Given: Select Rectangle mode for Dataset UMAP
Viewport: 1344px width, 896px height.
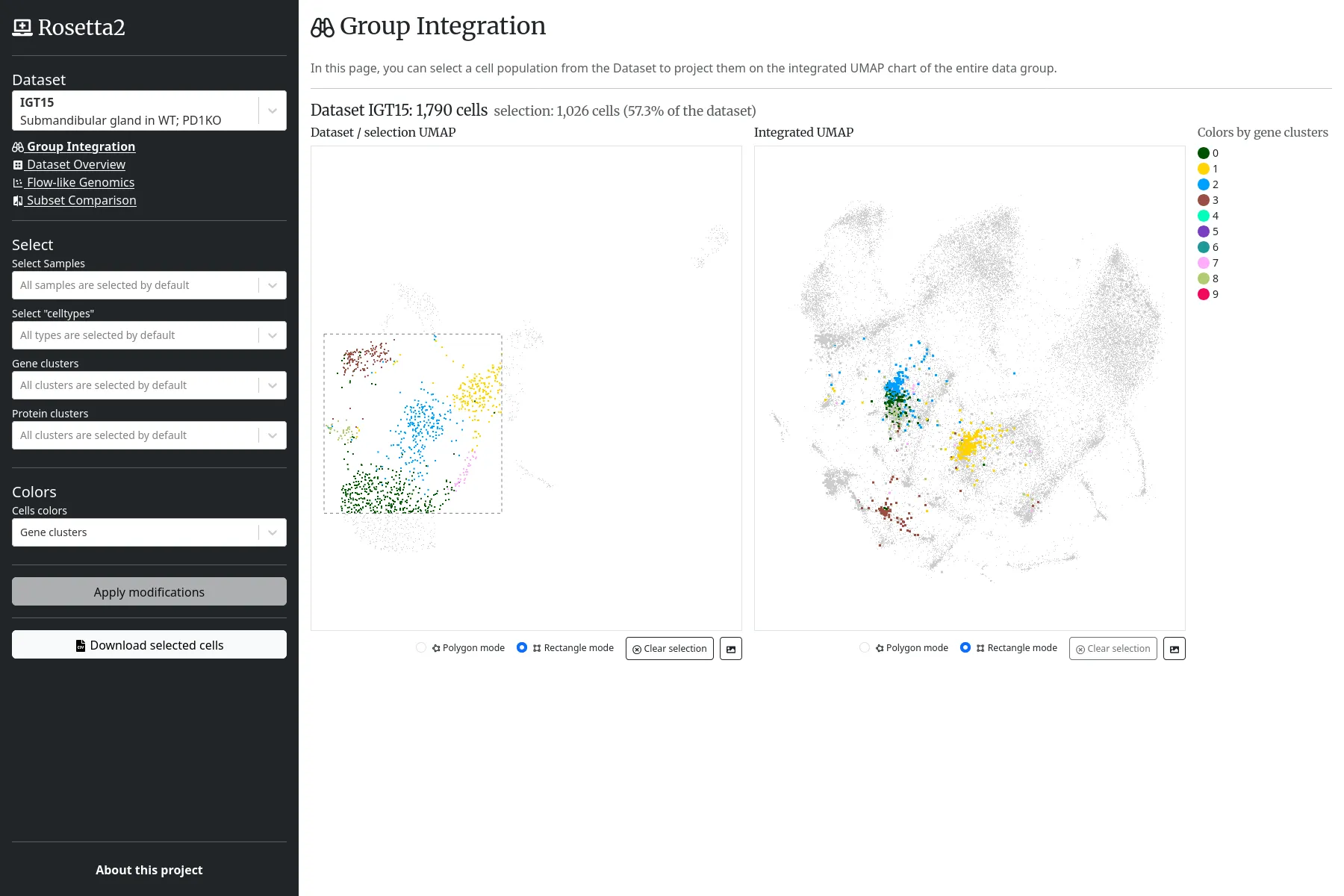Looking at the screenshot, I should tap(522, 648).
